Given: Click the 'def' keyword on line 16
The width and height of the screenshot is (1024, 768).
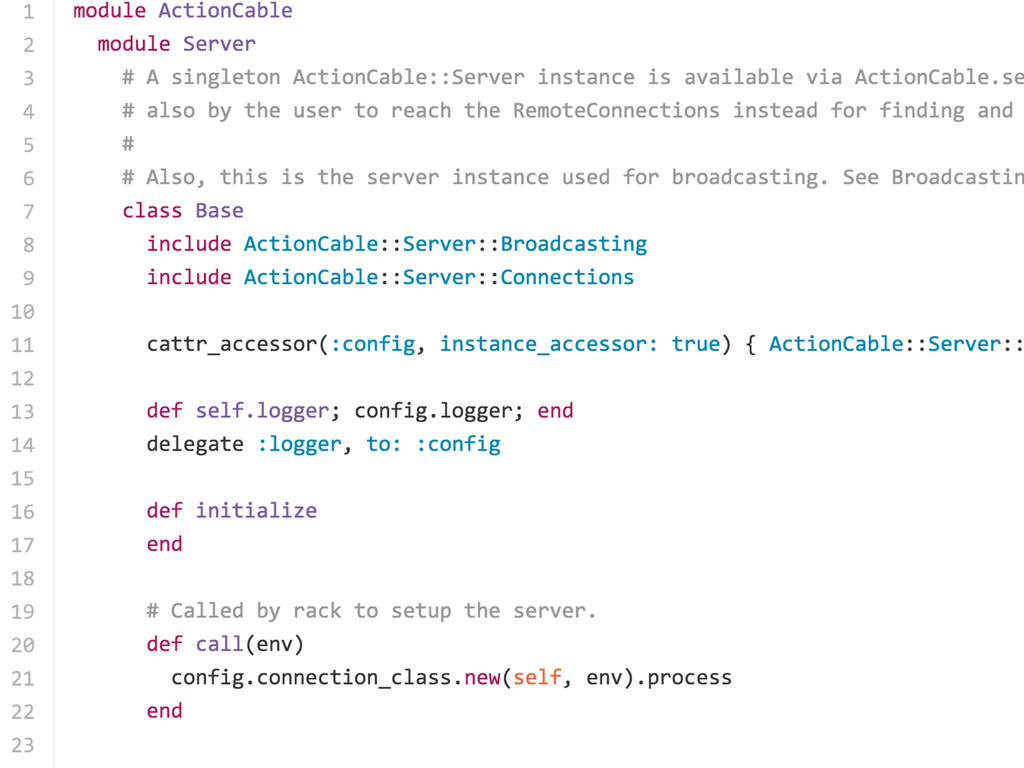Looking at the screenshot, I should (165, 511).
